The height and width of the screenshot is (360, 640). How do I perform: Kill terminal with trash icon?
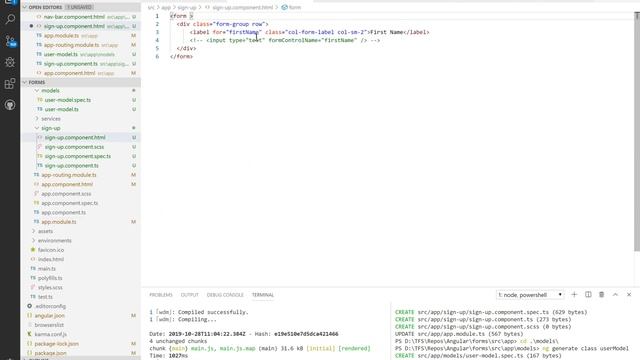tap(602, 294)
